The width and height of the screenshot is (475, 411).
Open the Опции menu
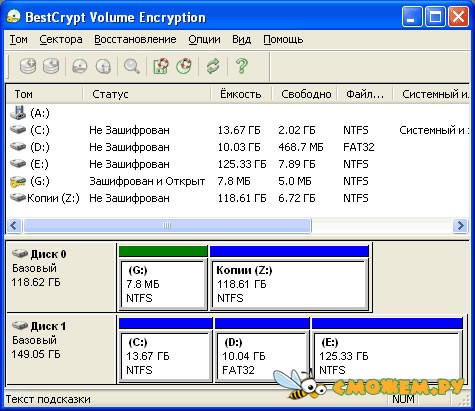[x=204, y=39]
